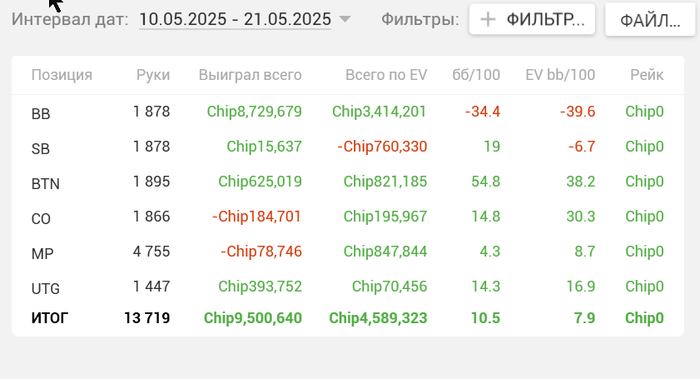The height and width of the screenshot is (379, 700).
Task: Sort by the EV bb/100 column header
Action: click(x=560, y=75)
